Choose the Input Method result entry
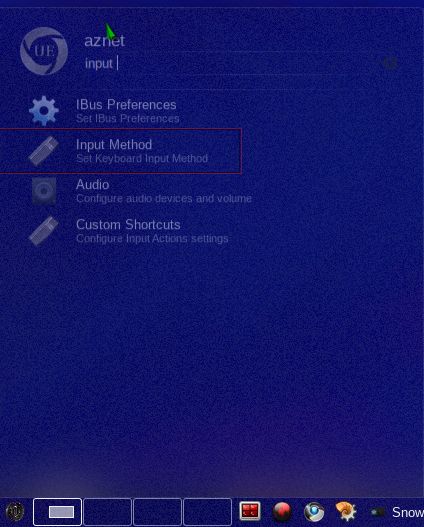 pos(121,151)
